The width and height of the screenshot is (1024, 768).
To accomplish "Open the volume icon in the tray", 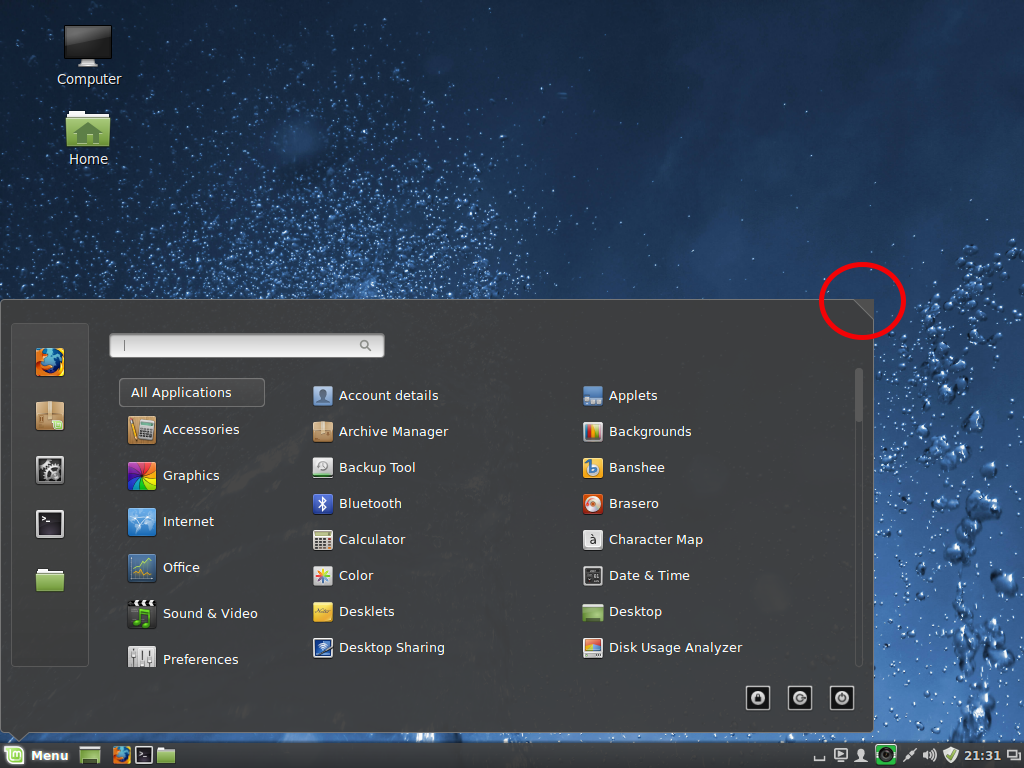I will coord(929,755).
